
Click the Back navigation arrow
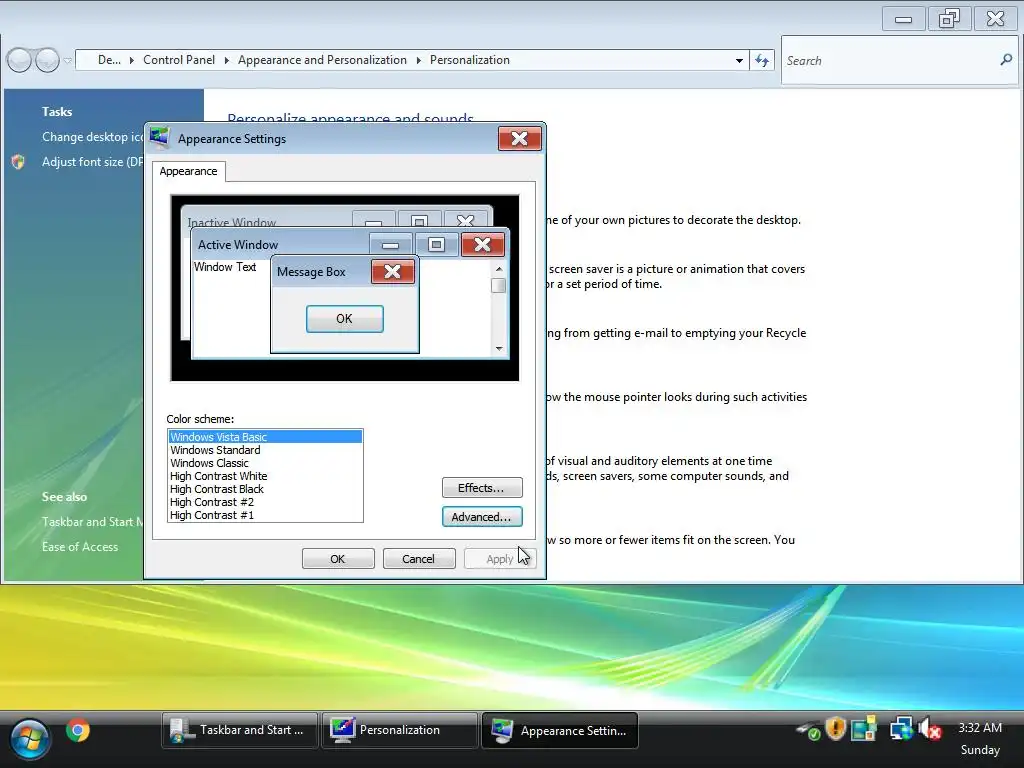coord(20,60)
